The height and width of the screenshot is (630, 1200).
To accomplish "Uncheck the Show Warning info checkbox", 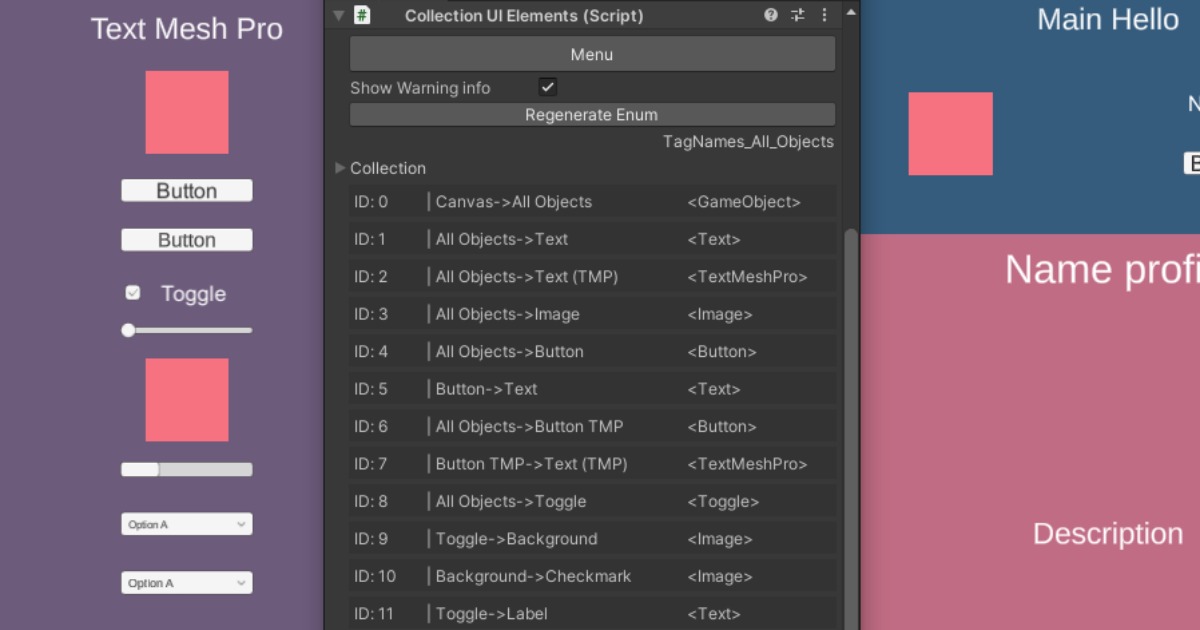I will pos(548,88).
